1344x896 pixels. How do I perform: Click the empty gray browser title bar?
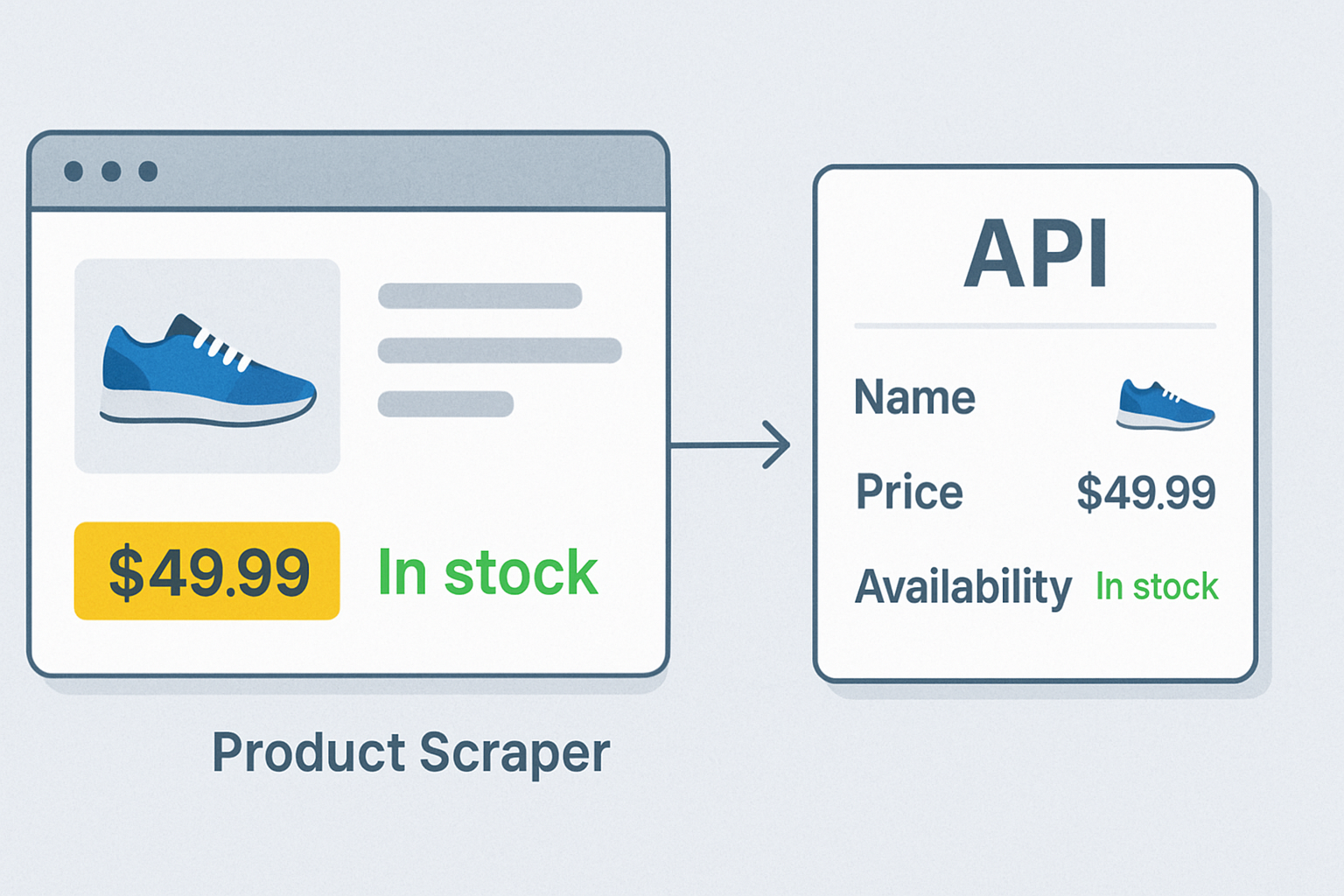(x=411, y=171)
